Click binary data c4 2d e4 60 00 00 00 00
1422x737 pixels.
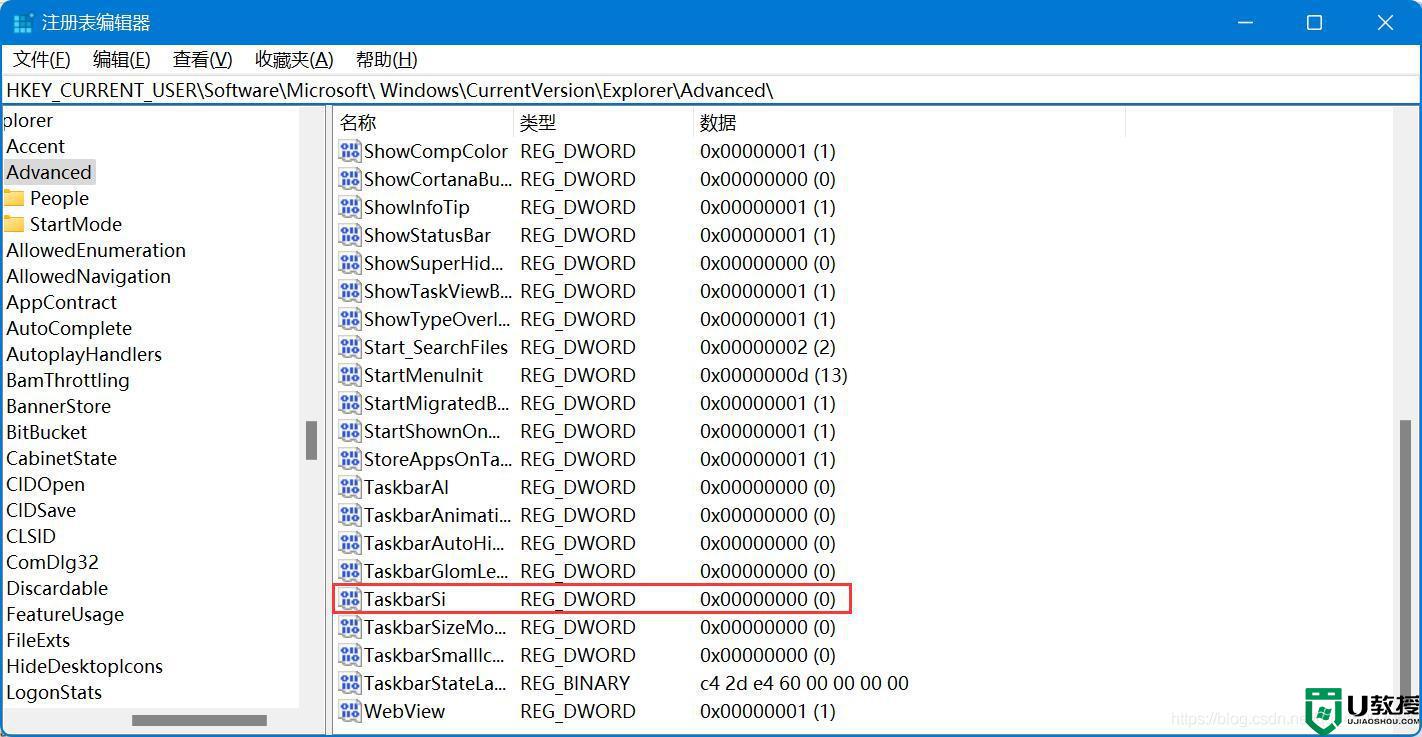tap(804, 683)
